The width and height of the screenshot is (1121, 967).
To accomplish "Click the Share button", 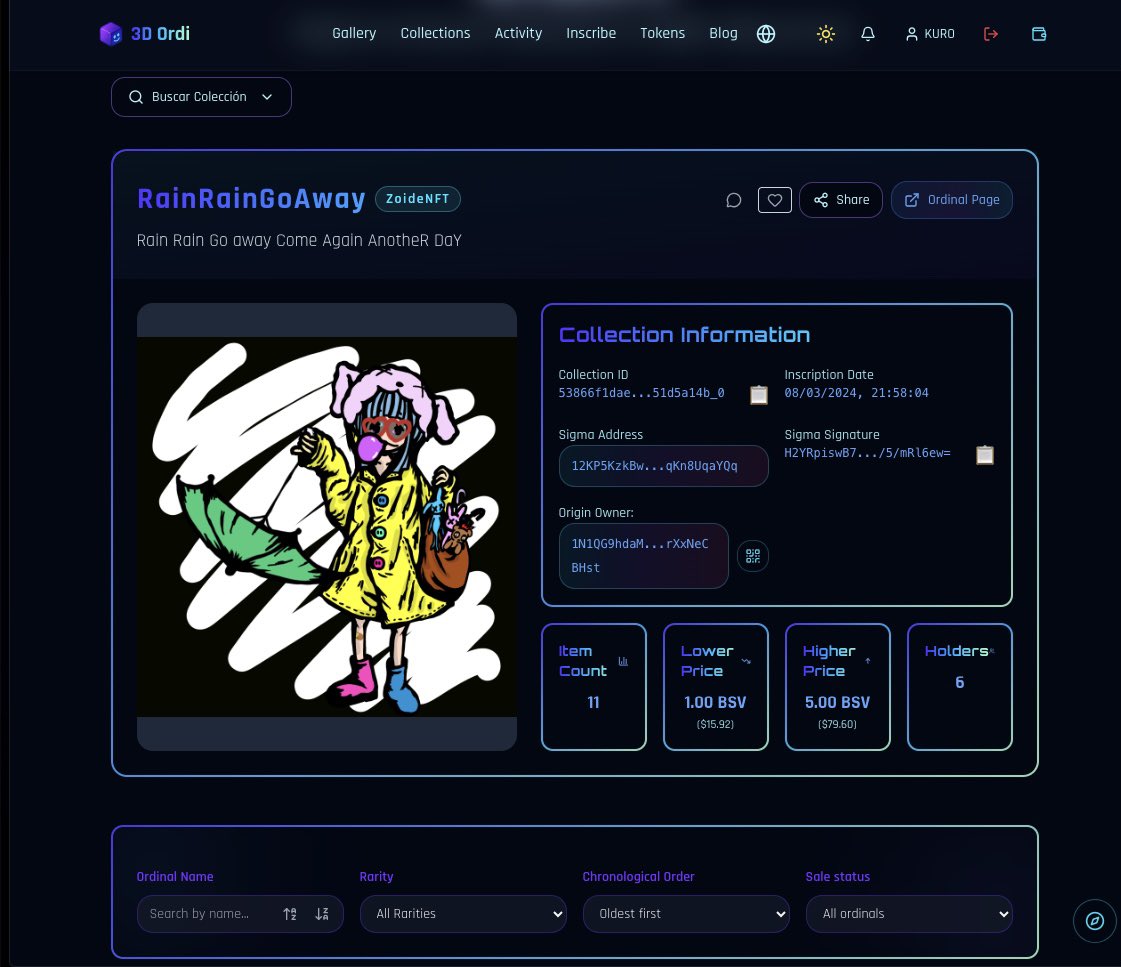I will tap(840, 200).
